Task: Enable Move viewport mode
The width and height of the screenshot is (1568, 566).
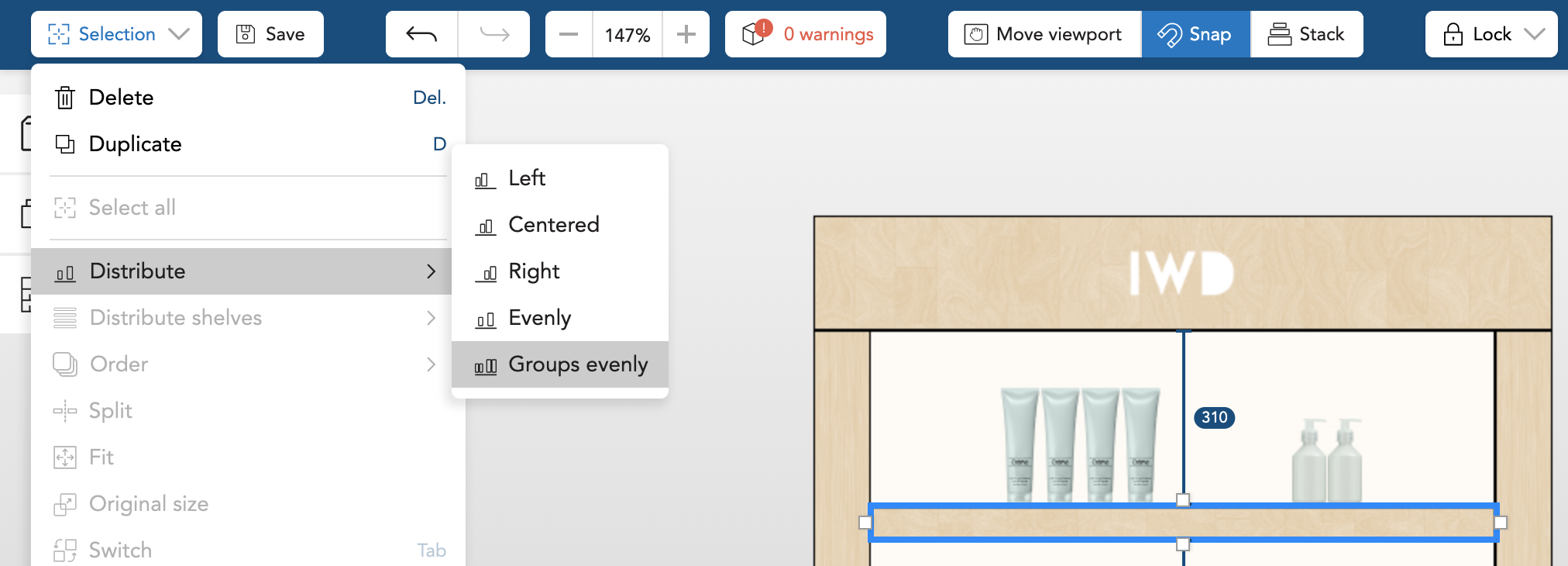Action: pos(1044,34)
